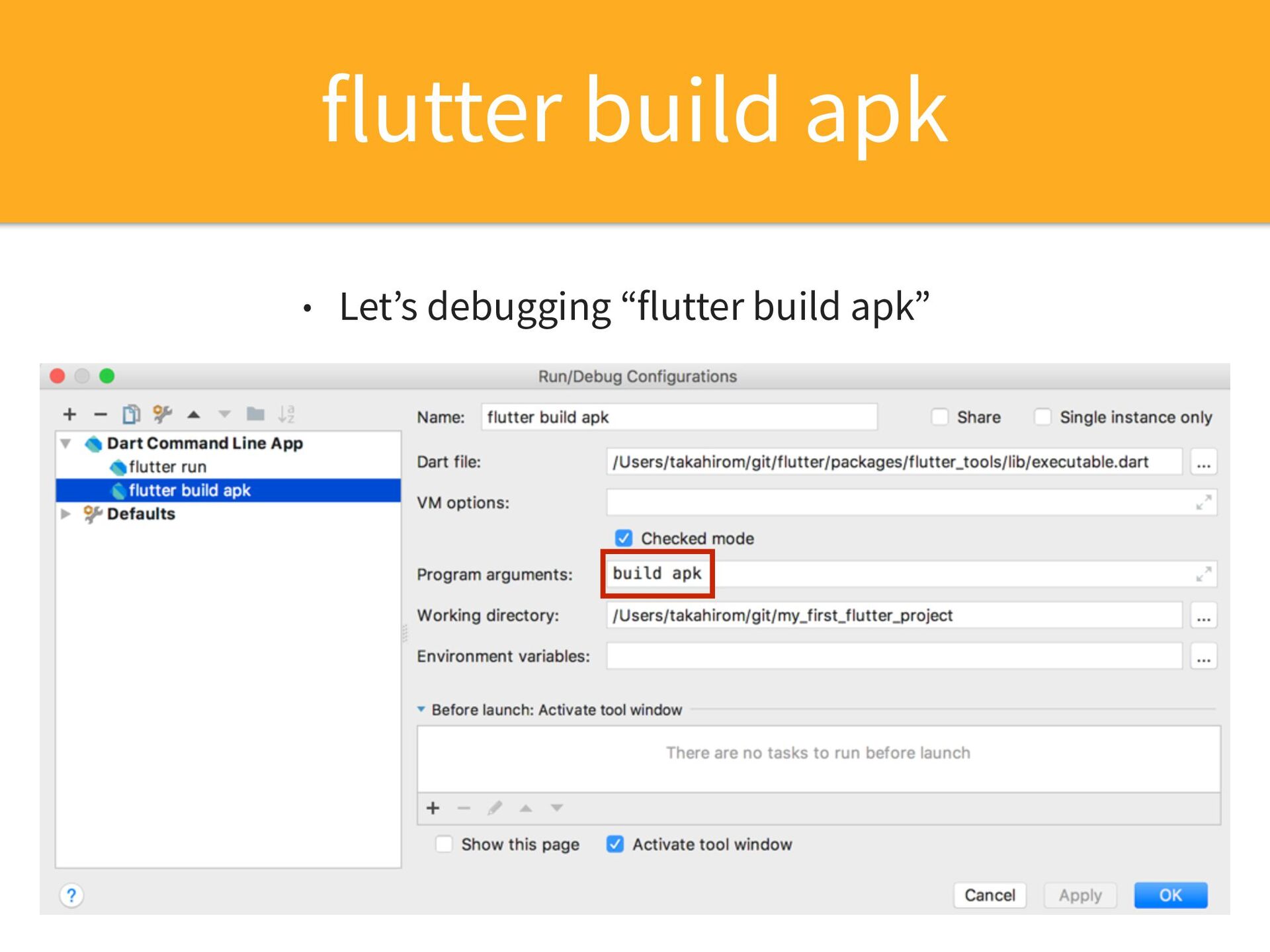Add a before launch task

(x=433, y=808)
